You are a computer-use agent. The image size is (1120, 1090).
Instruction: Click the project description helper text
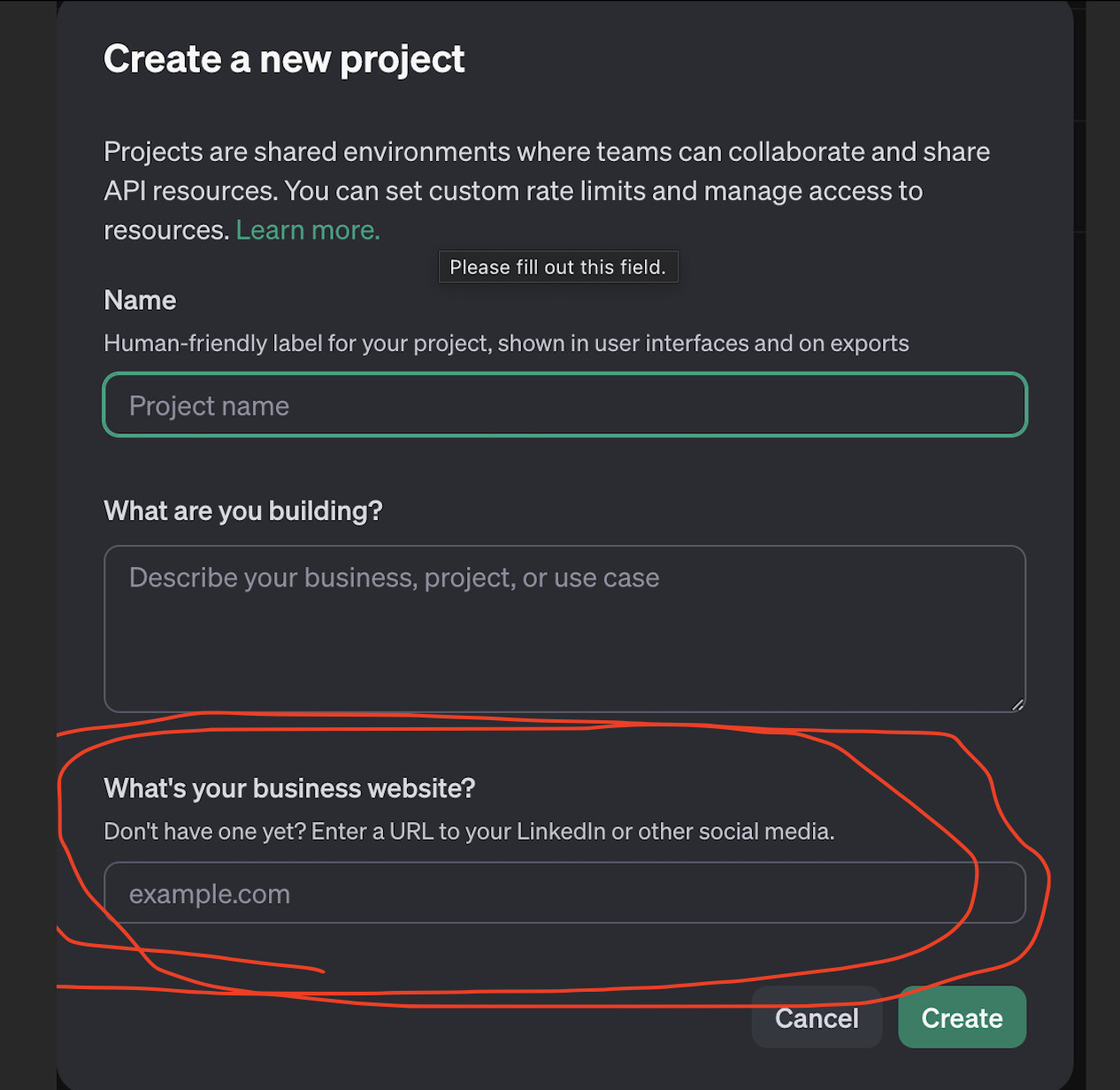506,343
